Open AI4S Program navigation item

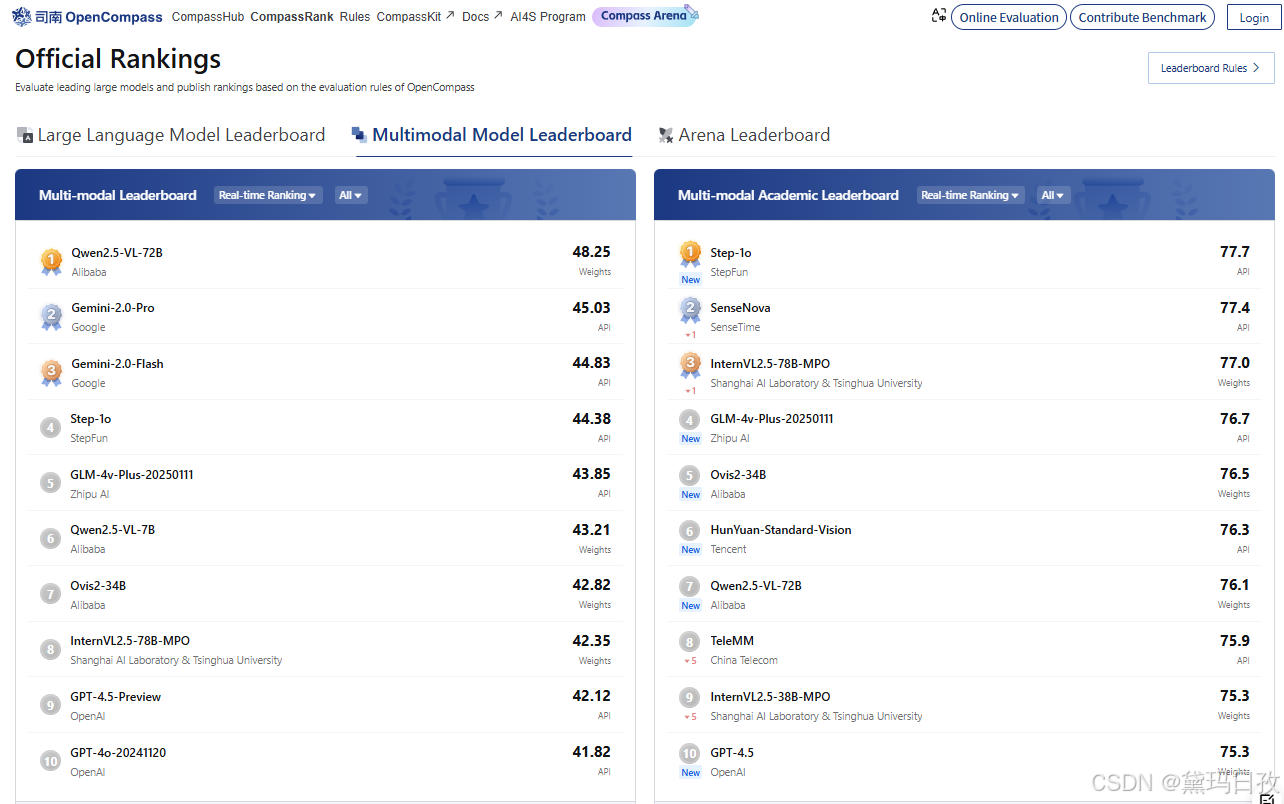pyautogui.click(x=548, y=17)
